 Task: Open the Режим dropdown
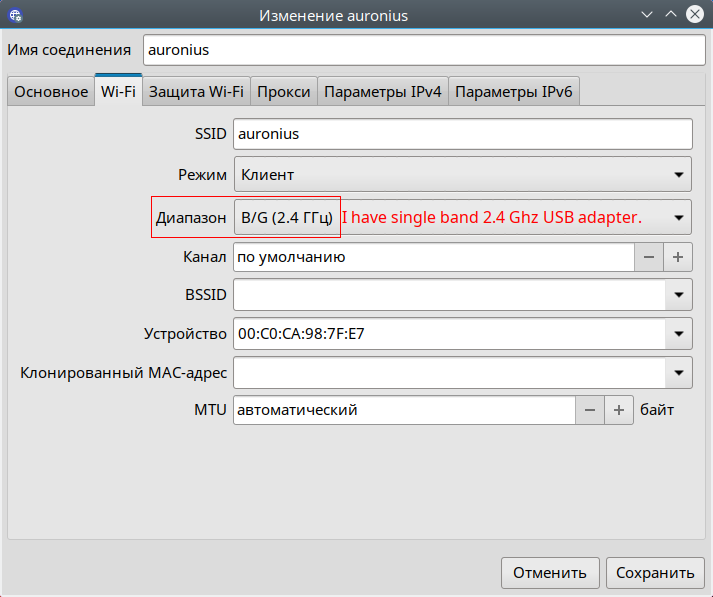click(463, 175)
